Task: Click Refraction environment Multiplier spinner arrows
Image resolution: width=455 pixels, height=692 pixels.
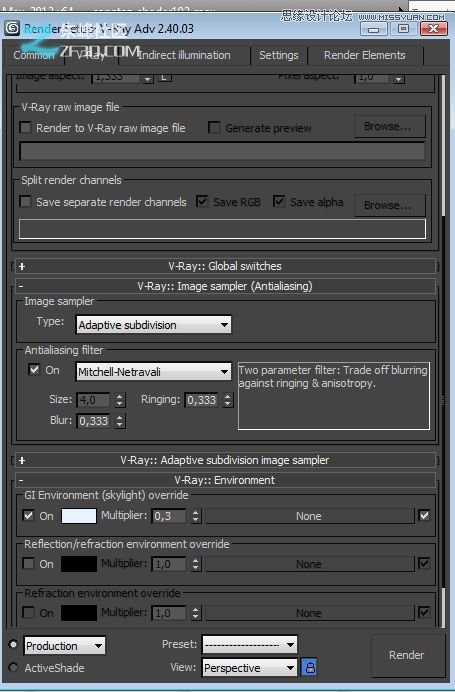Action: (196, 613)
